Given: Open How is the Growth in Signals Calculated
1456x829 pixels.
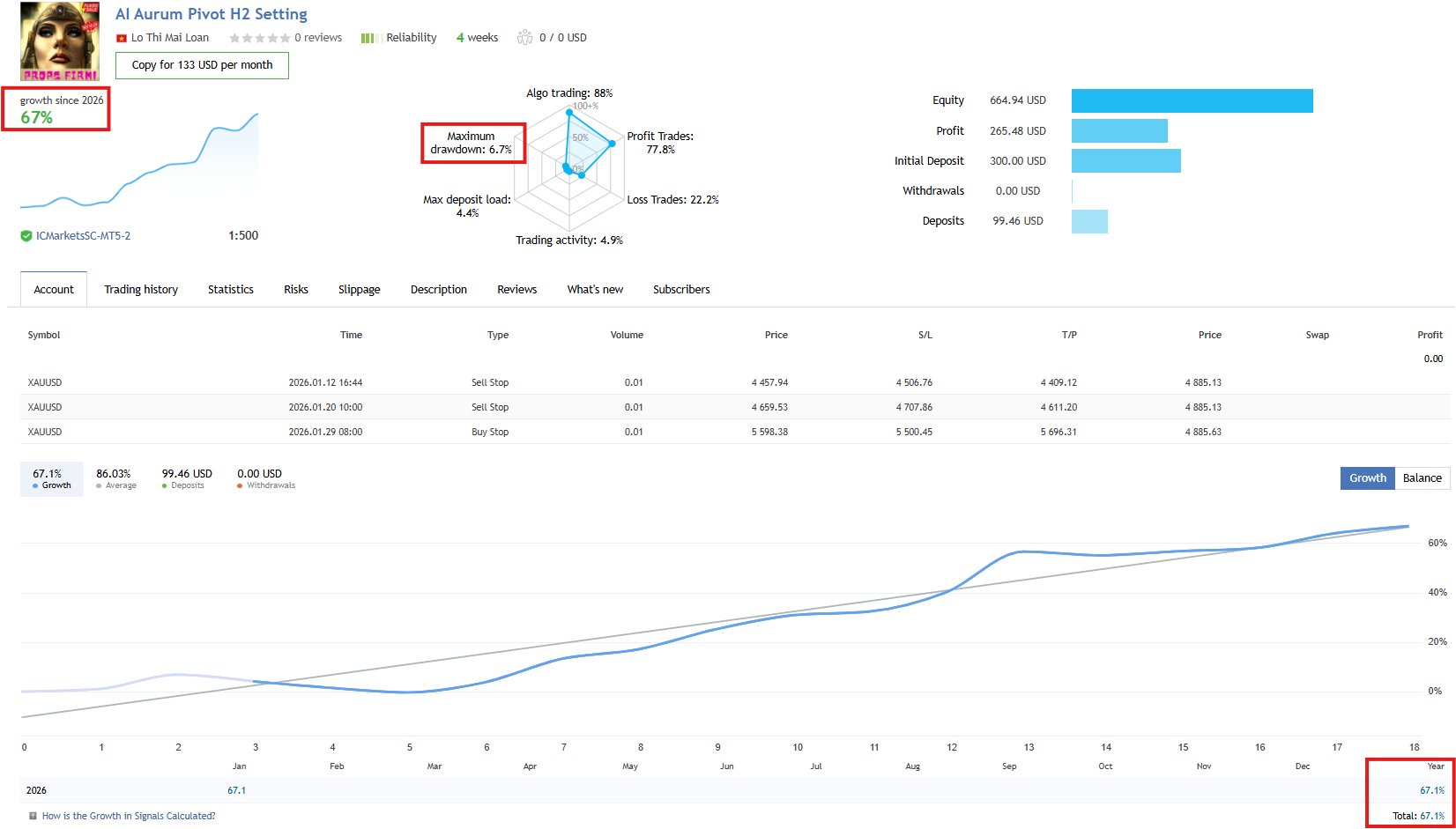Looking at the screenshot, I should [x=129, y=816].
